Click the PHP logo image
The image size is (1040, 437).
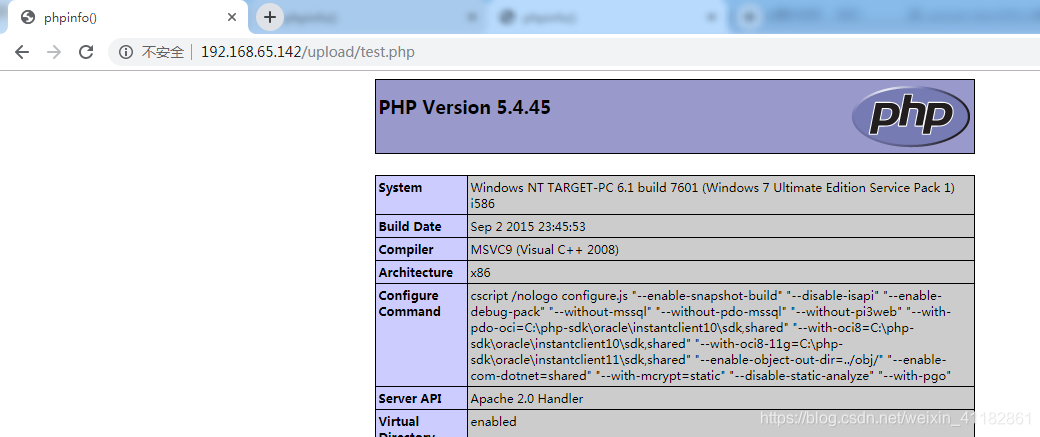click(x=911, y=116)
